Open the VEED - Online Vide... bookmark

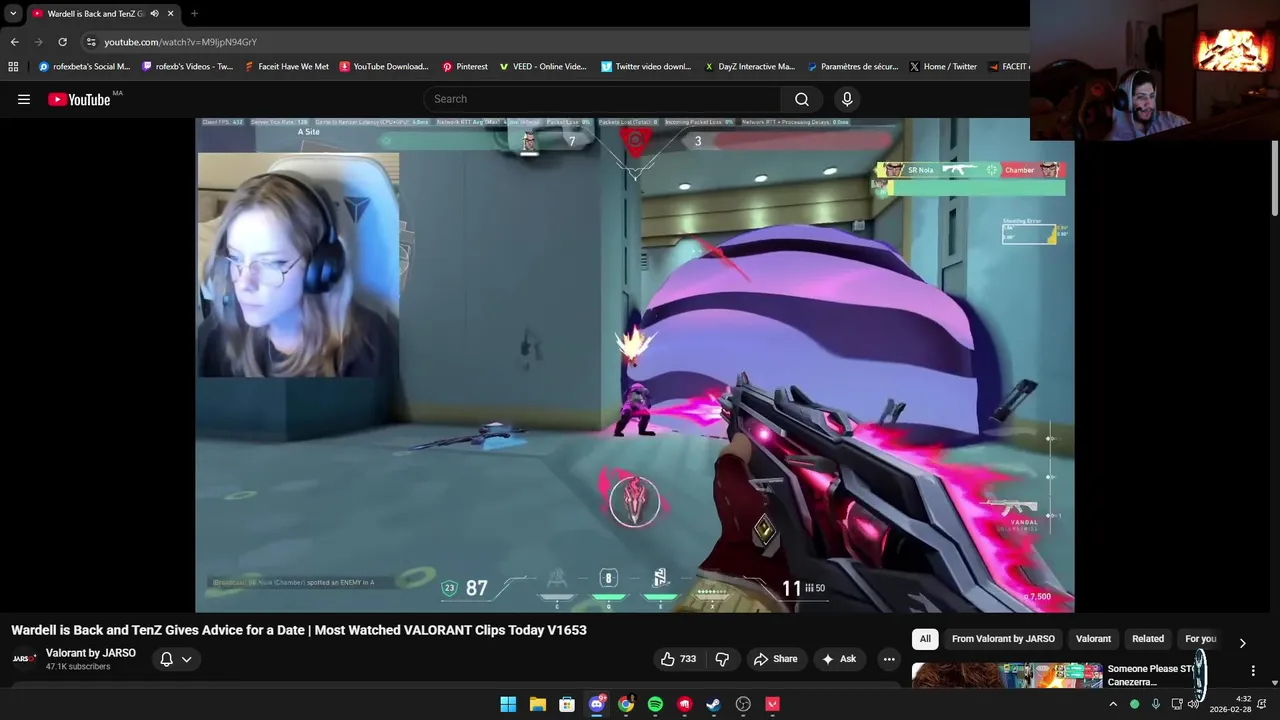coord(542,67)
